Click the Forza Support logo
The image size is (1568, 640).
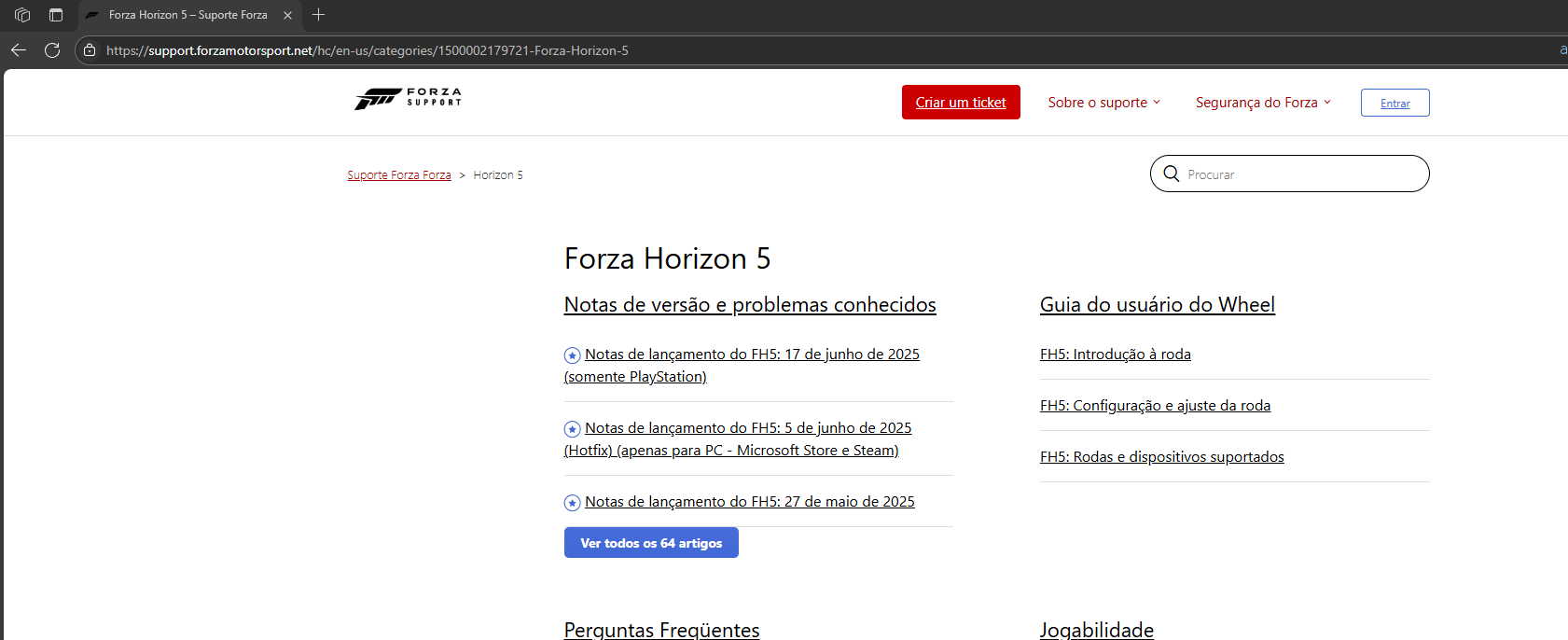408,98
